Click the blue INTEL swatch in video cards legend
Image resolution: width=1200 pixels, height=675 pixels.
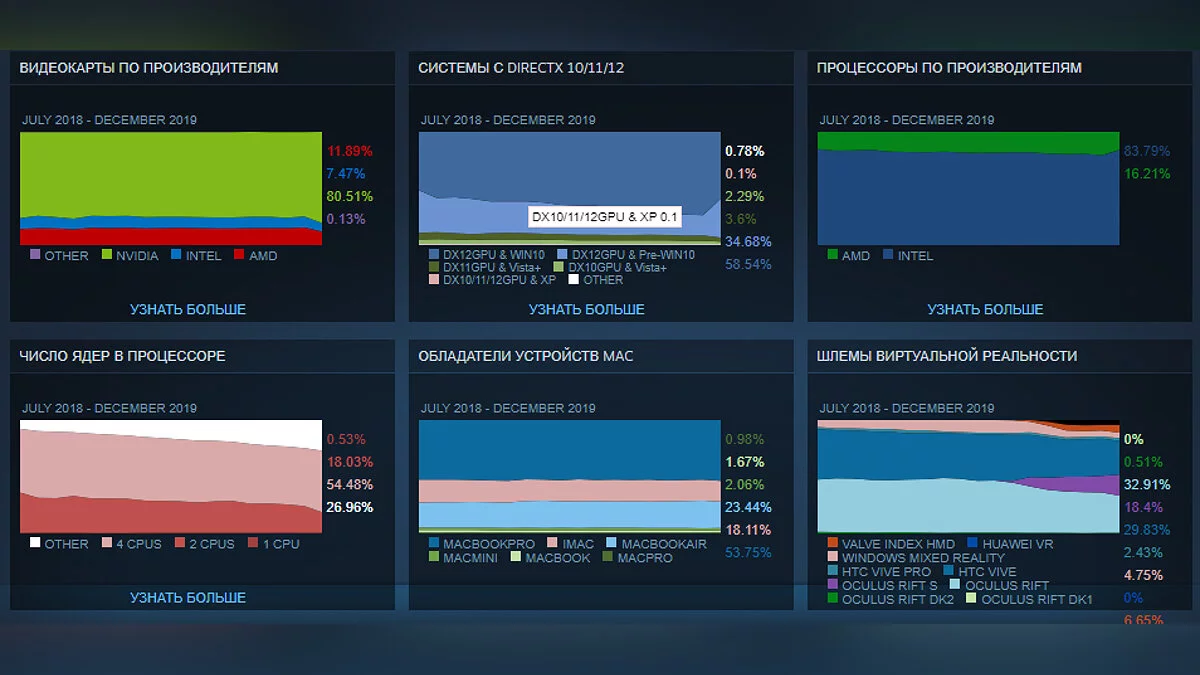point(177,255)
